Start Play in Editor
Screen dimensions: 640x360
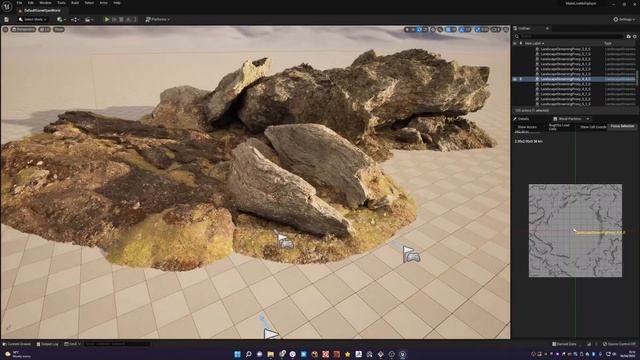pyautogui.click(x=107, y=19)
